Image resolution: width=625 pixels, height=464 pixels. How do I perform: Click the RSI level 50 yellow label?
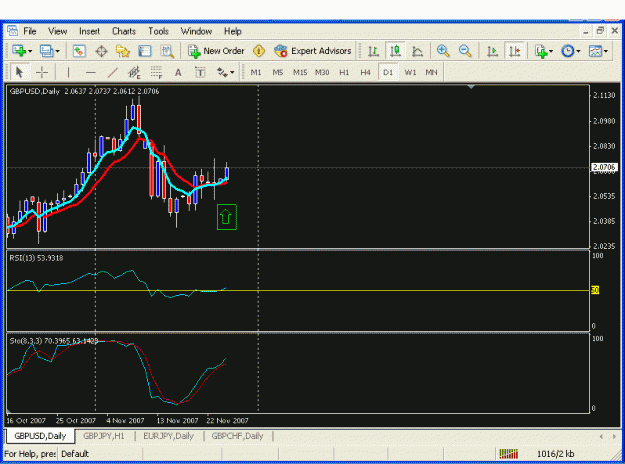click(595, 290)
